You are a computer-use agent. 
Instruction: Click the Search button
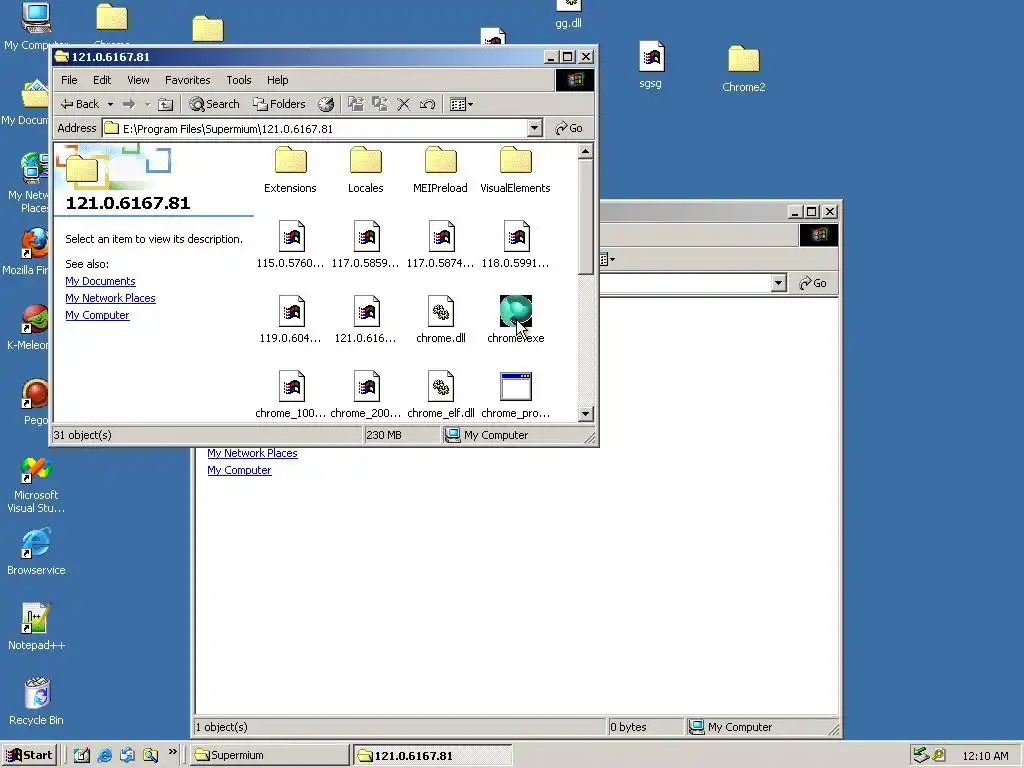click(x=214, y=104)
